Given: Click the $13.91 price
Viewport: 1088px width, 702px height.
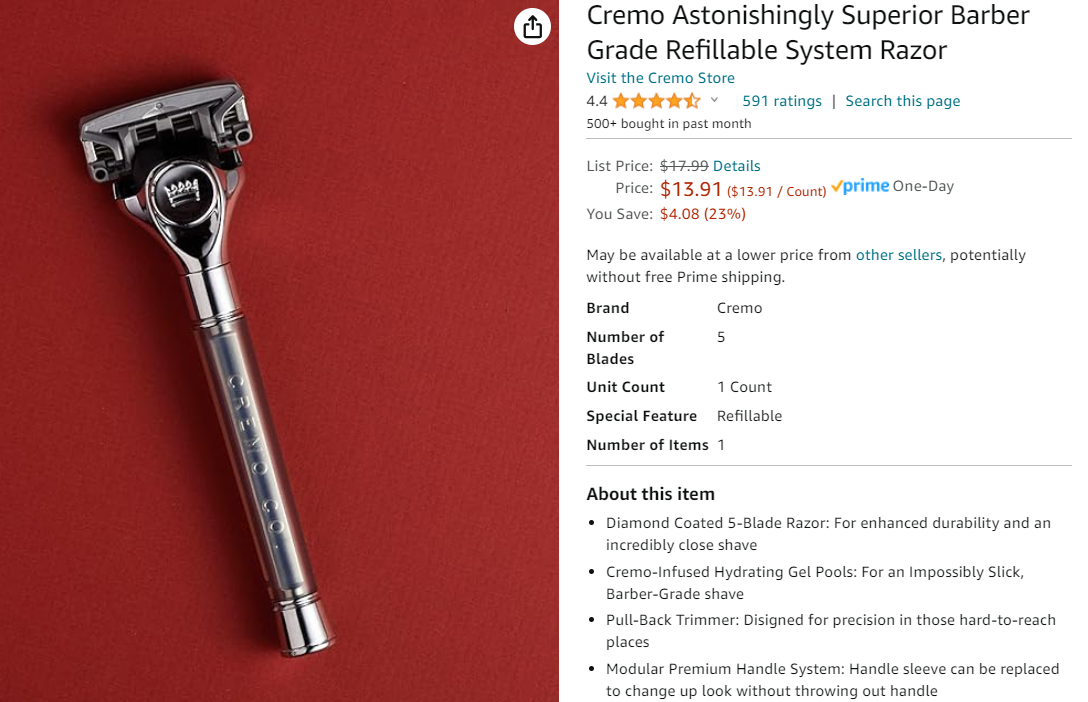Looking at the screenshot, I should click(691, 188).
